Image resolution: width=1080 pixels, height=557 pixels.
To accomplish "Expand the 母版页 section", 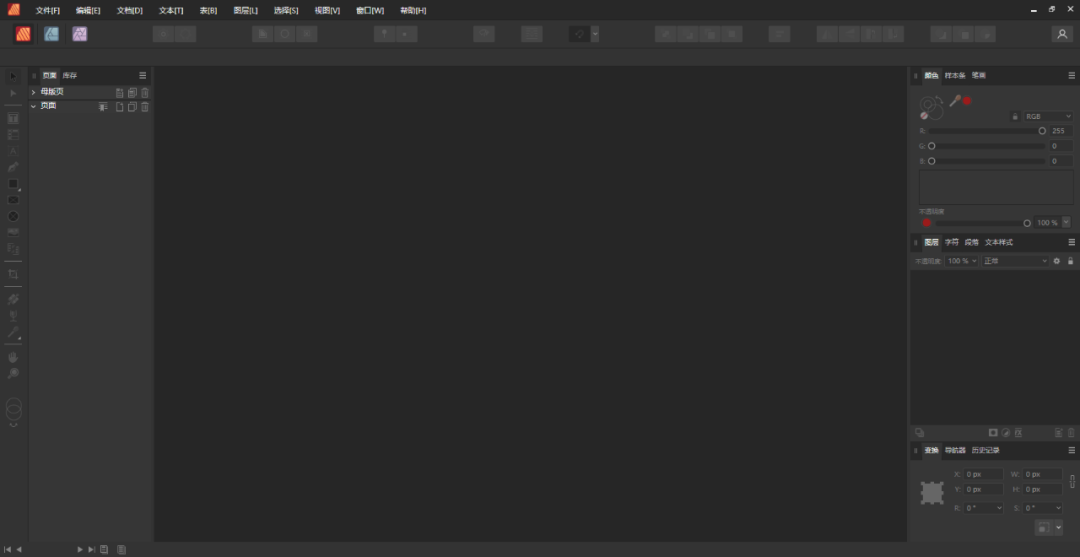I will 33,92.
